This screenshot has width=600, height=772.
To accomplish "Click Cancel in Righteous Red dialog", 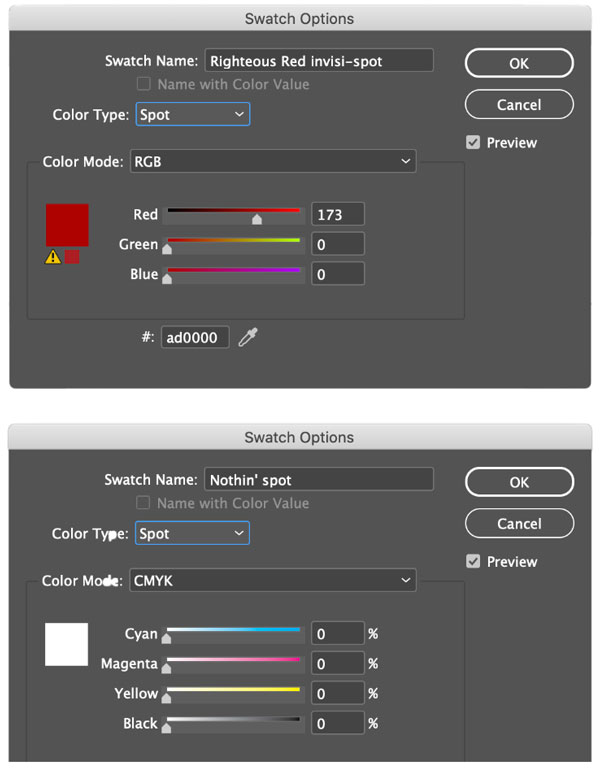I will 519,105.
